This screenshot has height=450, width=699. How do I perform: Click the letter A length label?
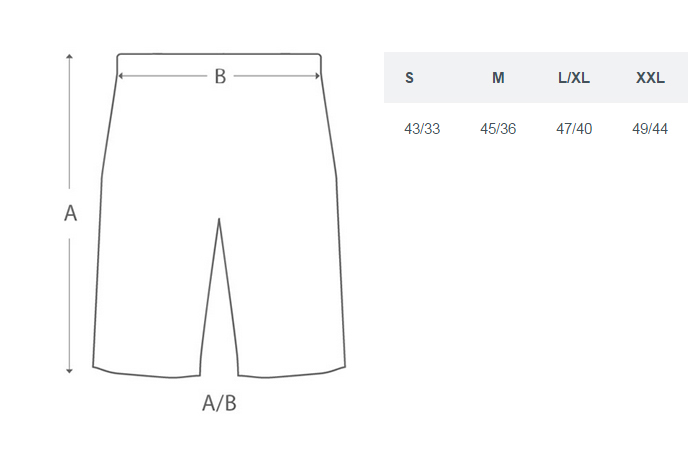click(70, 213)
